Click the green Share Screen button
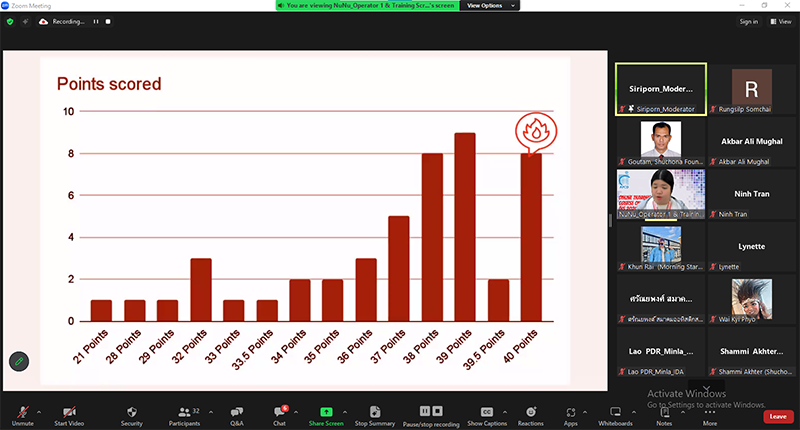 point(326,415)
